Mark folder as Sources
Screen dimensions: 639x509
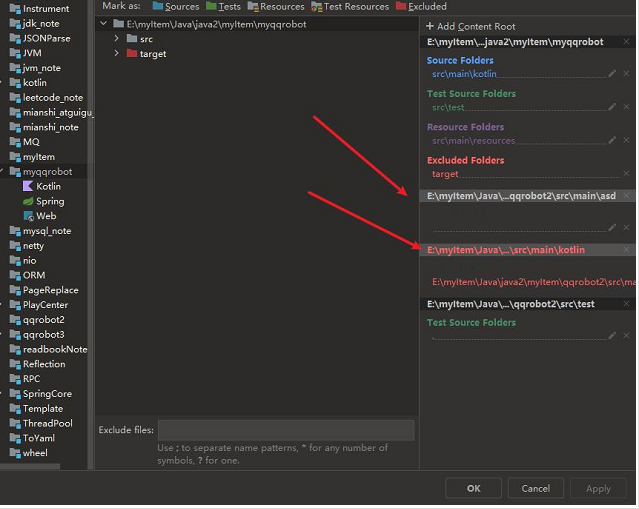coord(176,7)
